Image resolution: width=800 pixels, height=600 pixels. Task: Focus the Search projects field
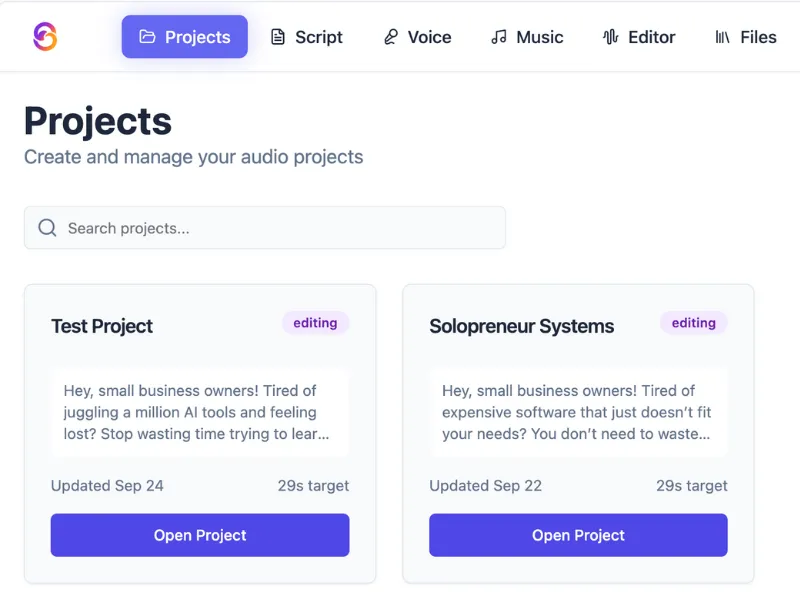(280, 228)
